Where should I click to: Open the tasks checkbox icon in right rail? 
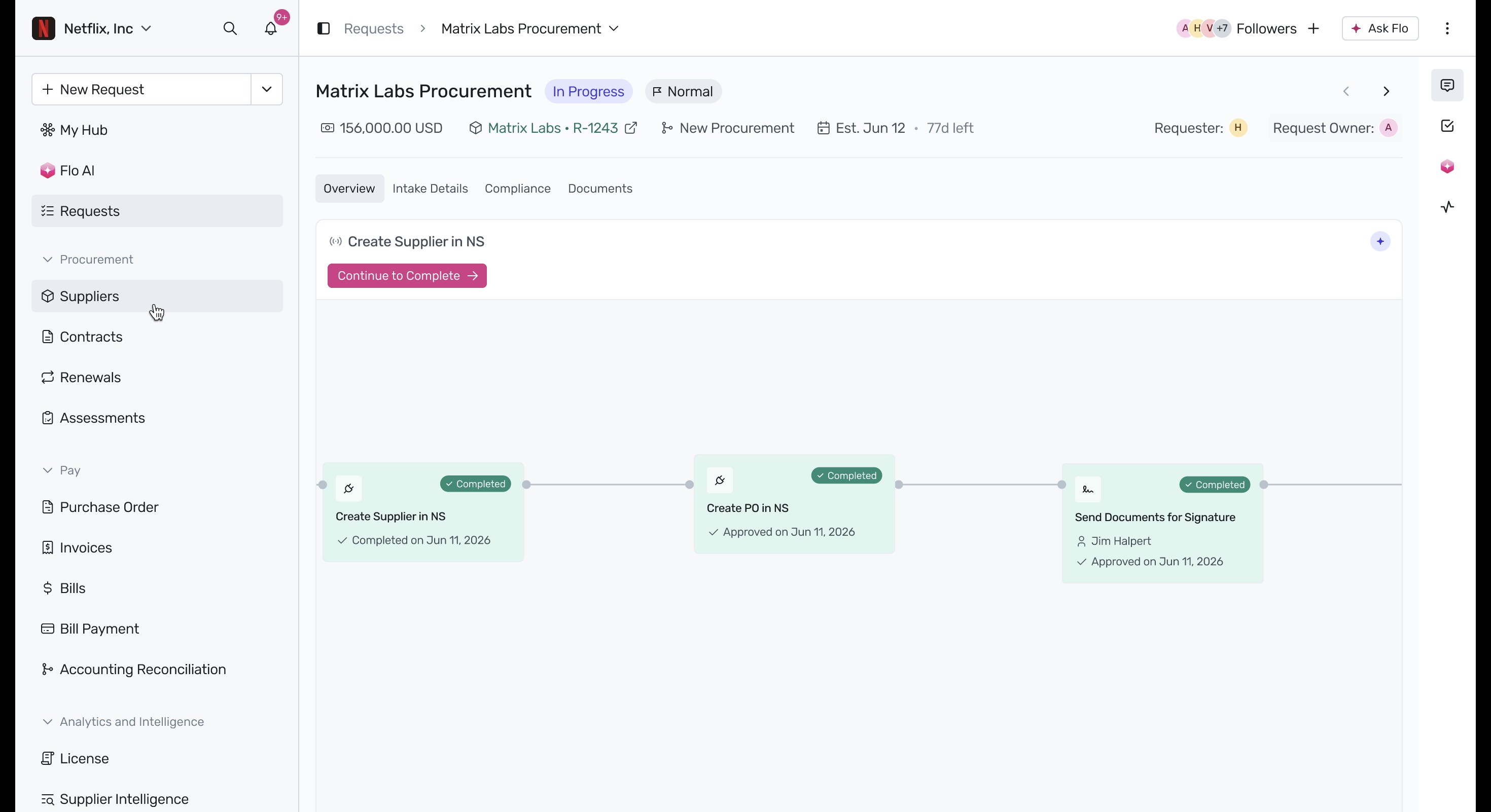(1447, 126)
